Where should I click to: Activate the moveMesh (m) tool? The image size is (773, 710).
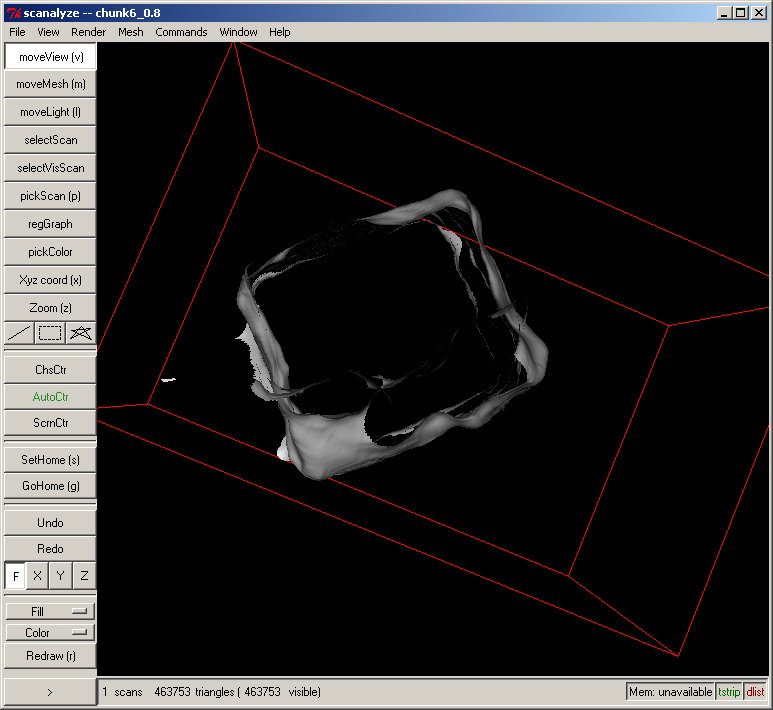(x=50, y=85)
